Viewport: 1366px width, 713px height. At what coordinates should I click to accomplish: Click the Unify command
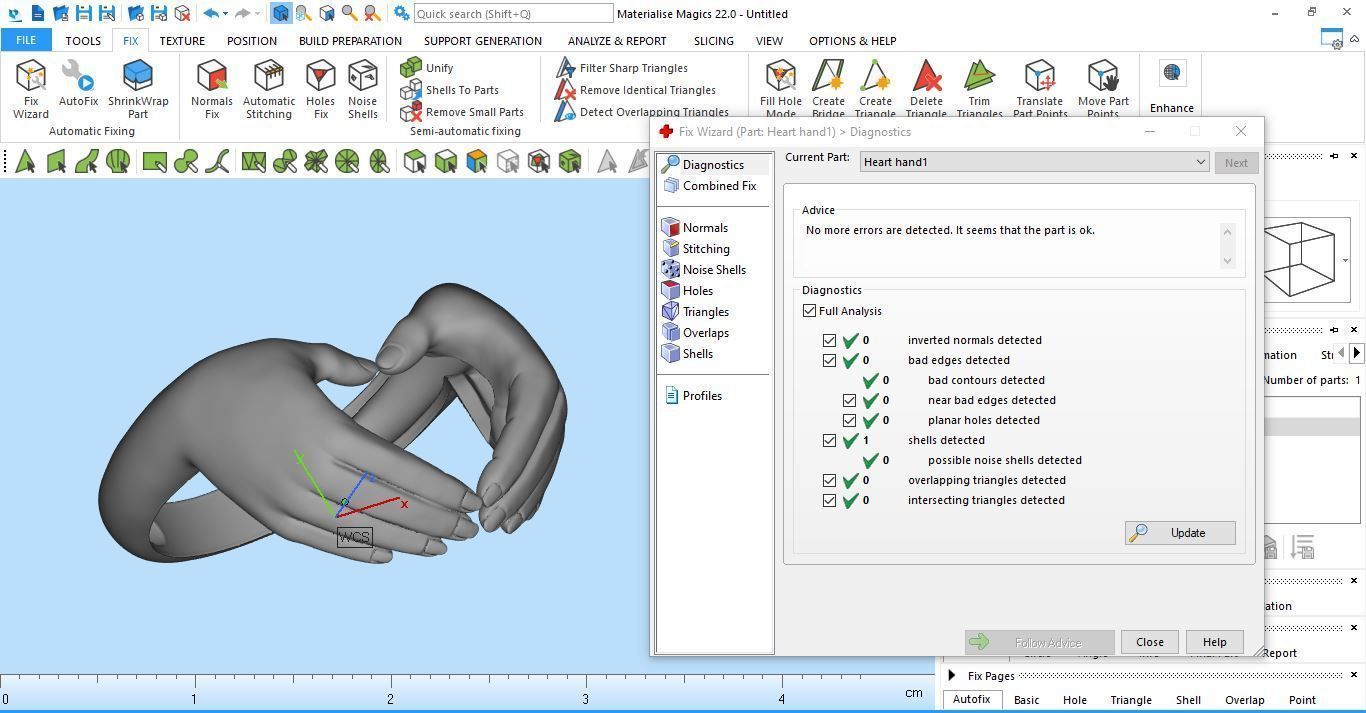[x=427, y=67]
